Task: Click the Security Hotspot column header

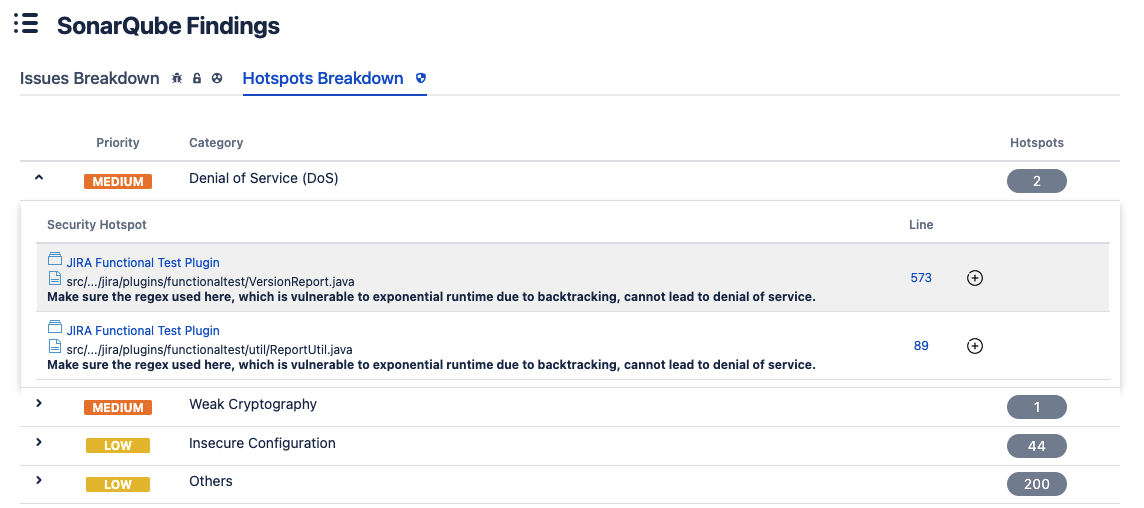Action: [97, 224]
